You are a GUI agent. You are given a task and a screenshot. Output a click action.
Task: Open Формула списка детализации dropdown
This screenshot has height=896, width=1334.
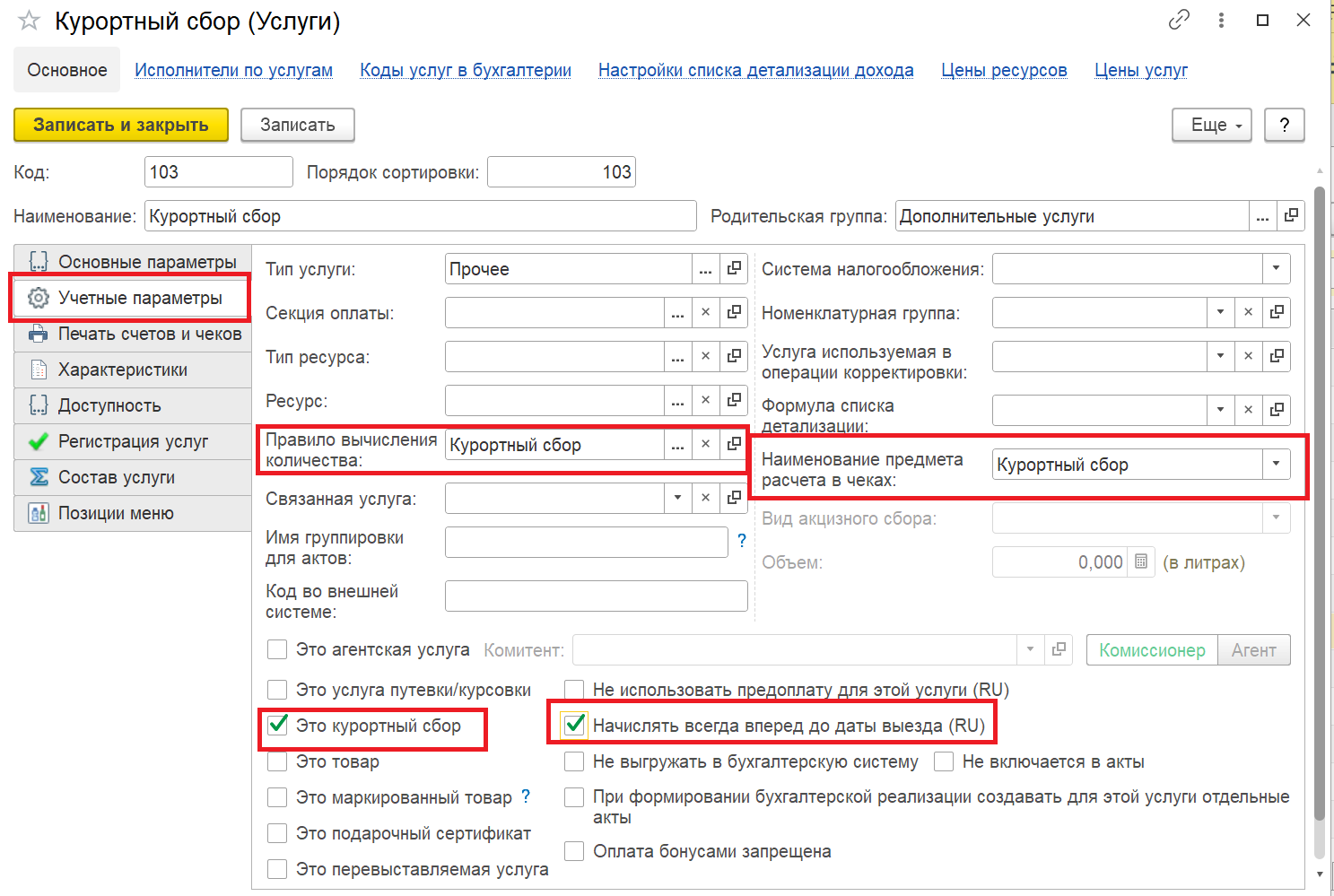pos(1220,410)
